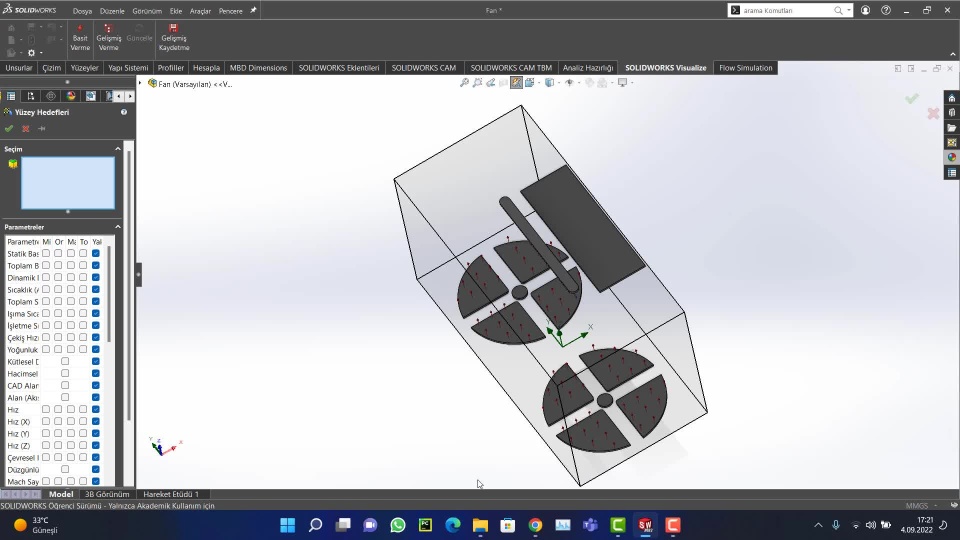
Task: Check the Kütlesel D row's single checkbox
Action: pyautogui.click(x=65, y=361)
